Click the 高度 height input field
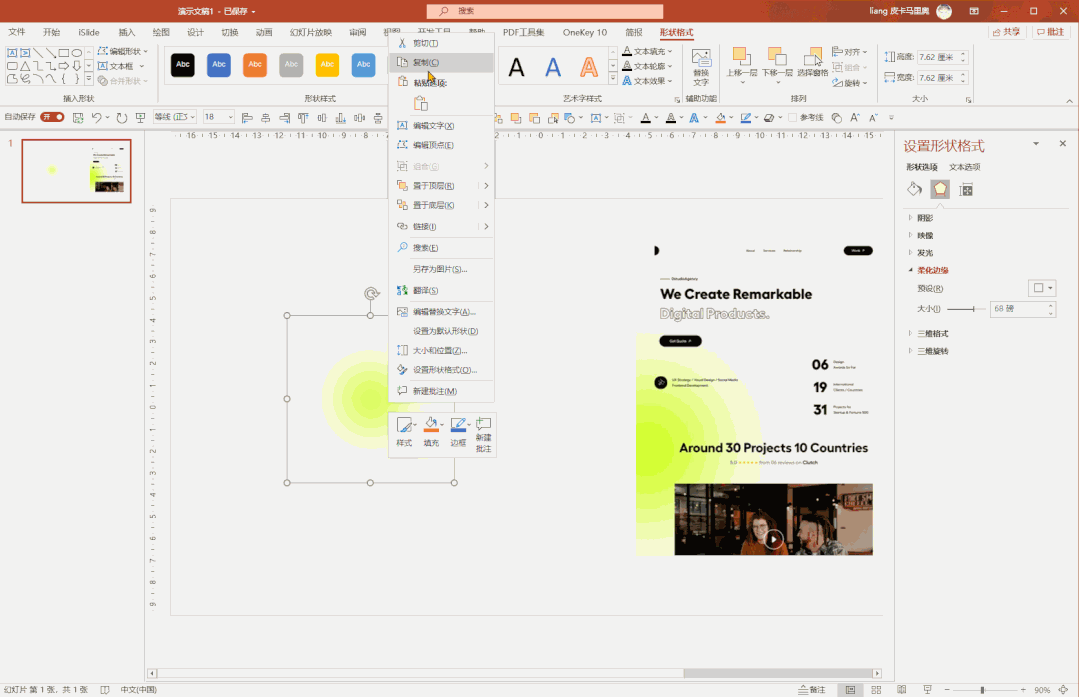 click(938, 57)
